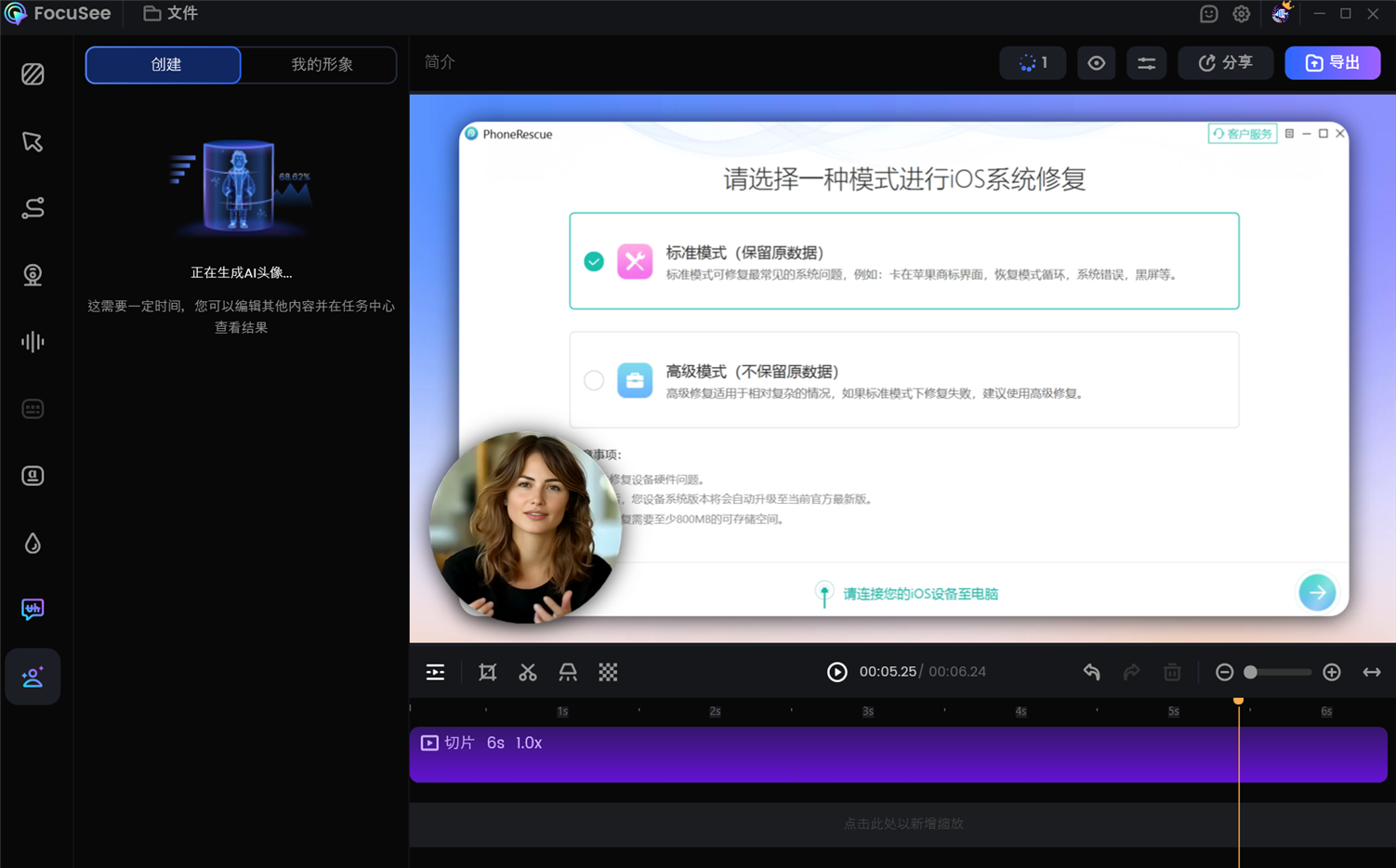Select the cursor effects tool
The height and width of the screenshot is (868, 1396).
click(33, 141)
